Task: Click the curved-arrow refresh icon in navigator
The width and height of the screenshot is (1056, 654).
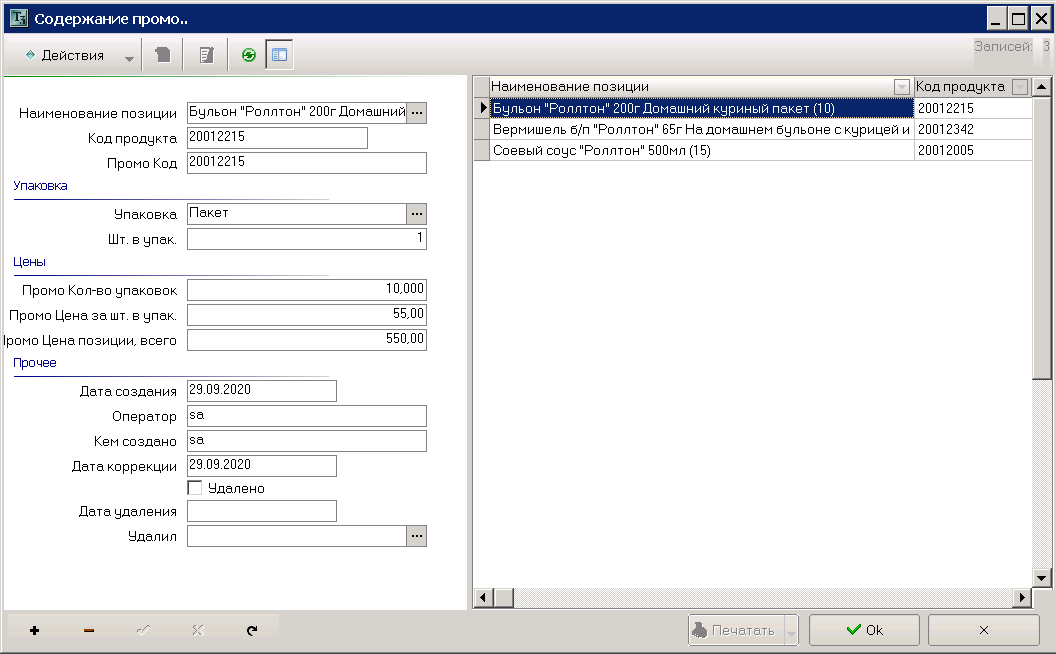Action: click(x=252, y=630)
